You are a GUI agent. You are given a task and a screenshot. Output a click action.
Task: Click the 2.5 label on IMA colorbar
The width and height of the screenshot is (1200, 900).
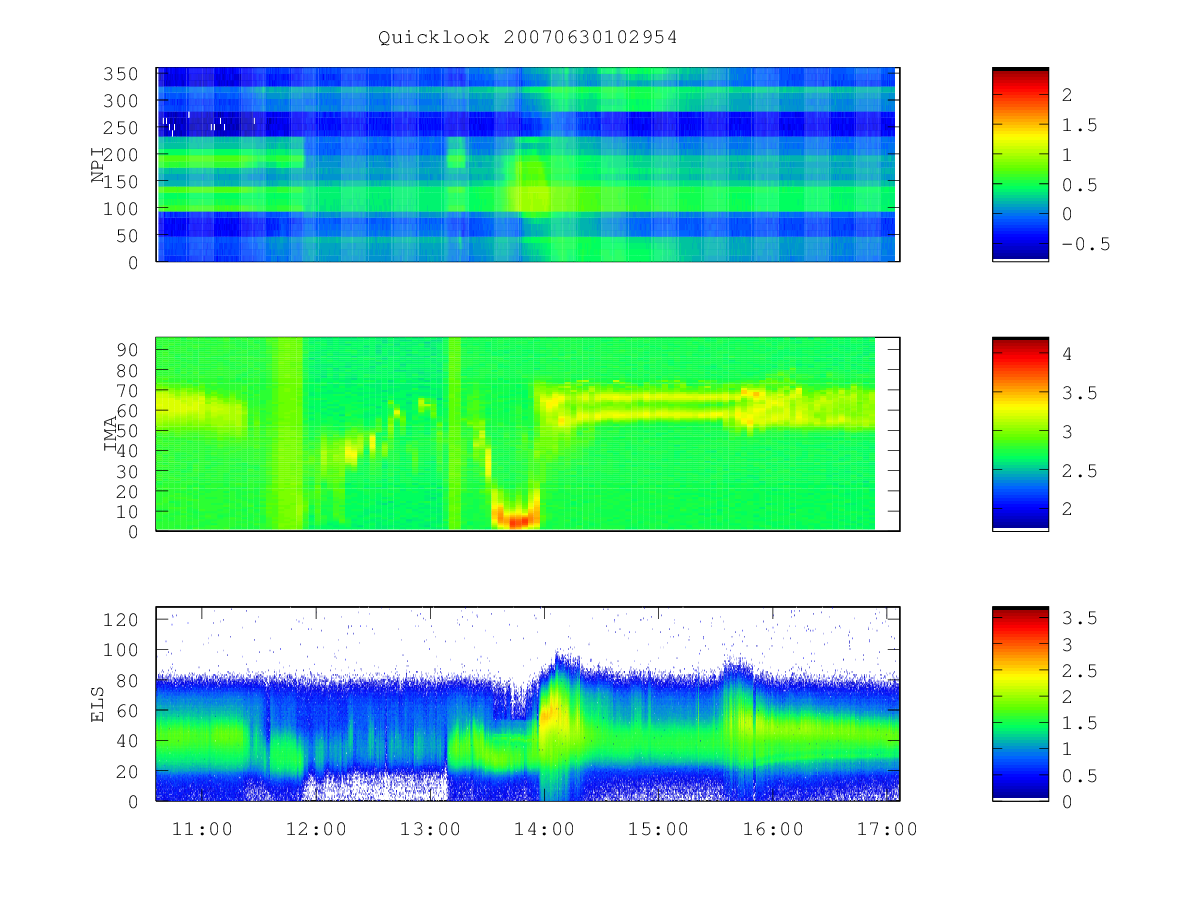pyautogui.click(x=1080, y=471)
